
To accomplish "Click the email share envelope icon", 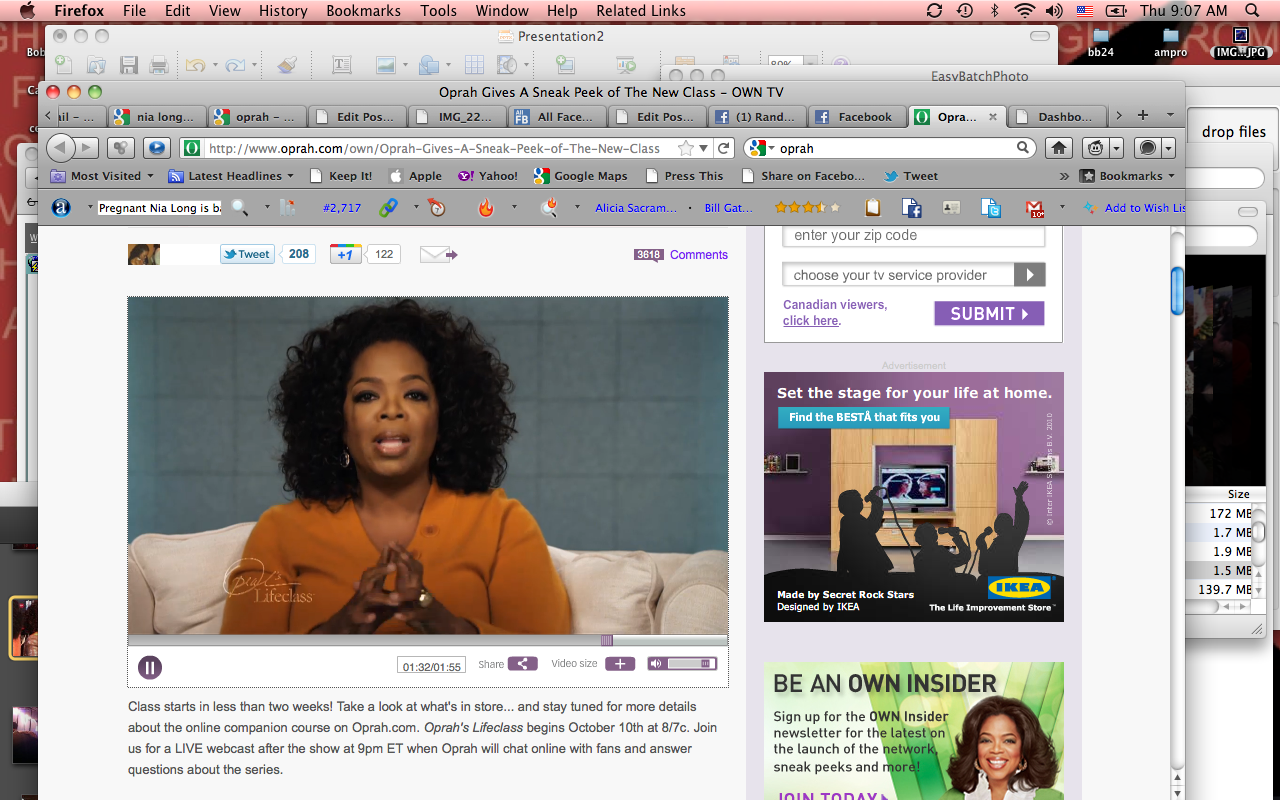I will (437, 254).
